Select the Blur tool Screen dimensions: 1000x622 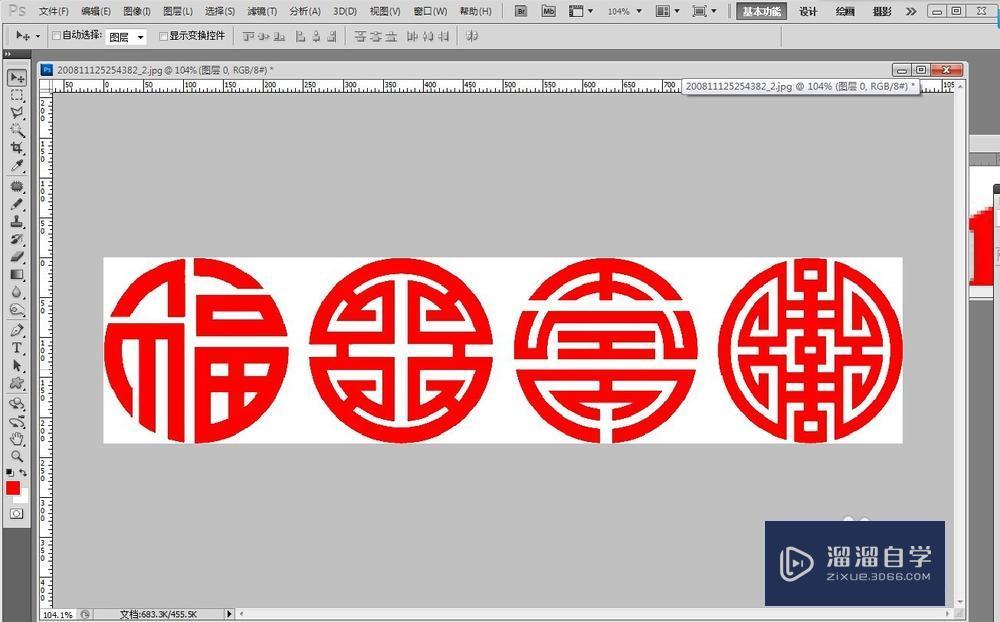17,292
